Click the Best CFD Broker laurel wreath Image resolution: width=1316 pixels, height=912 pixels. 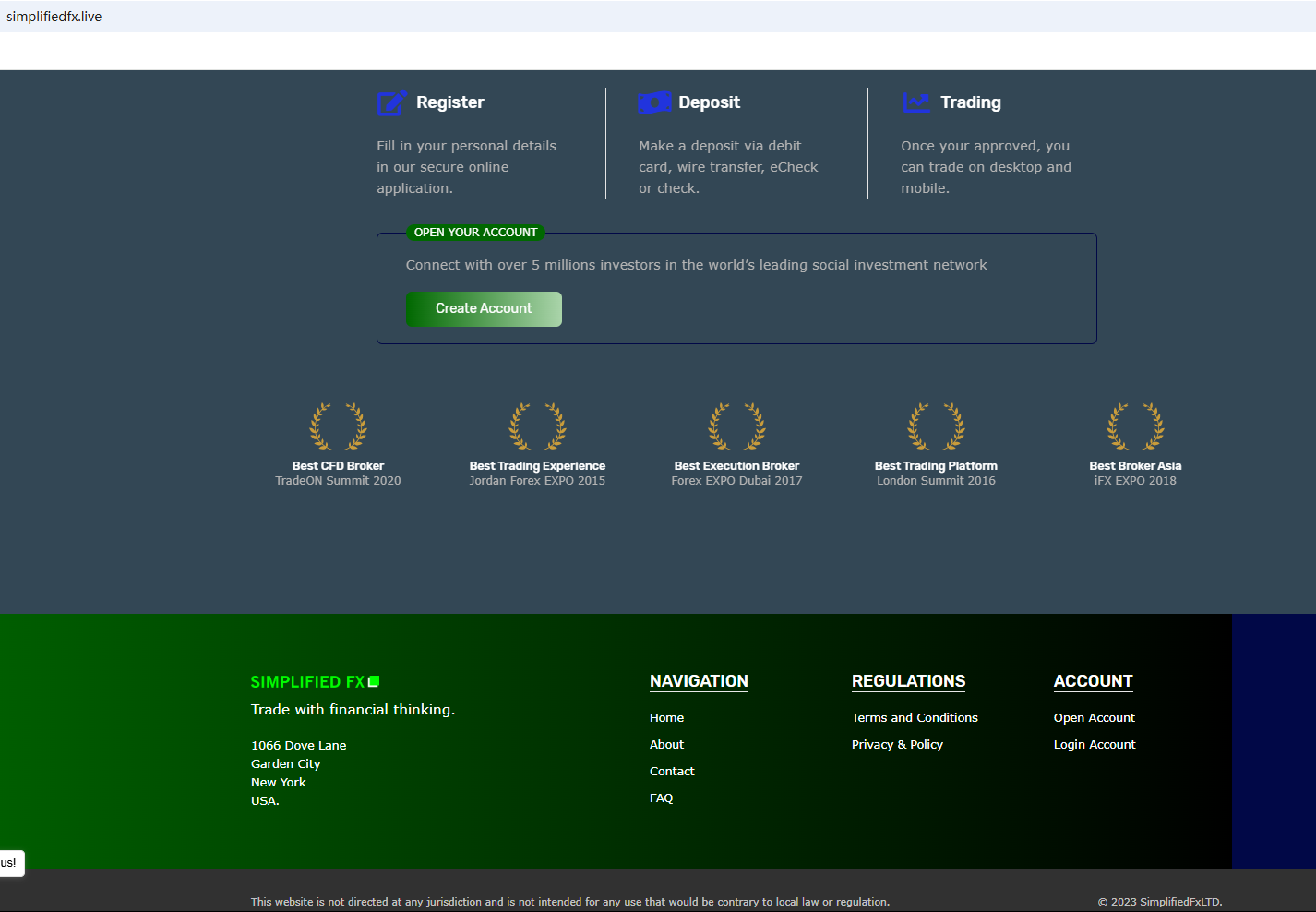pos(338,426)
